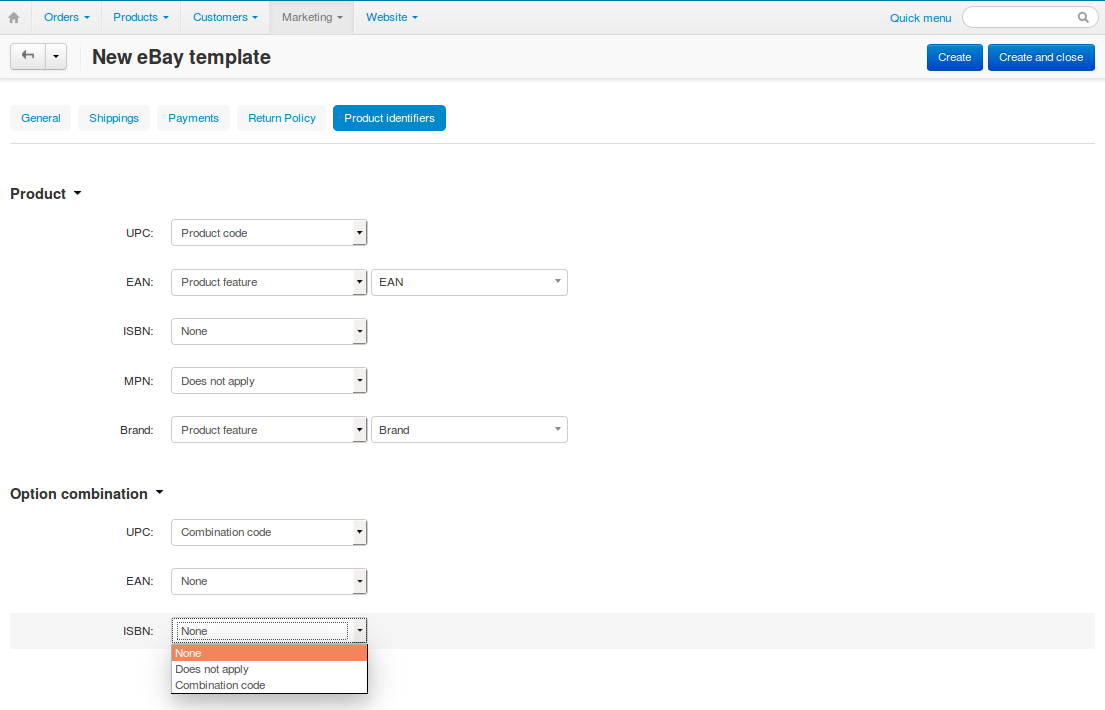Close the open Option combination ISBN dropdown
Viewport: 1105px width, 710px height.
269,631
